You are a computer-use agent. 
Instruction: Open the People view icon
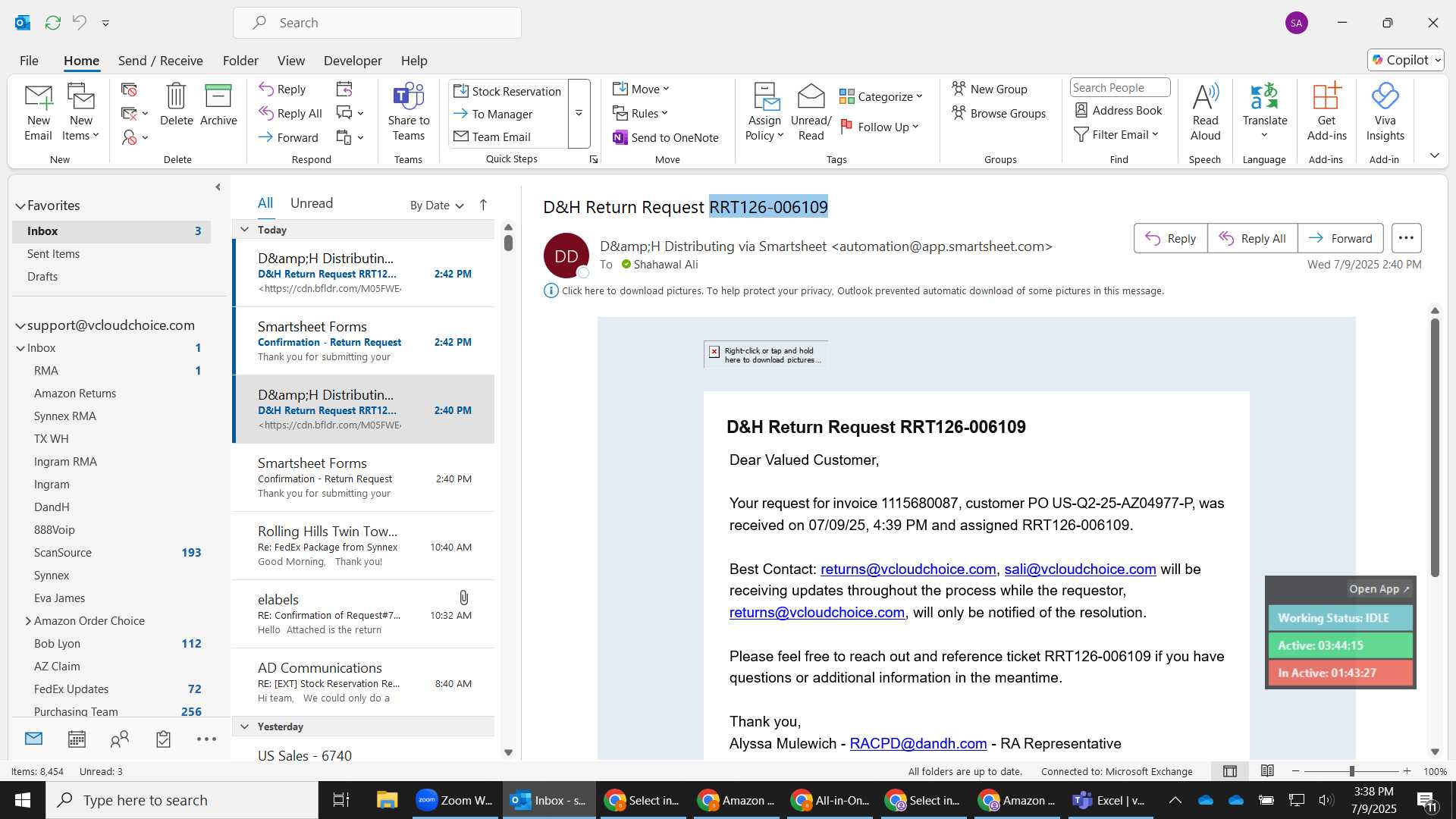click(x=120, y=739)
